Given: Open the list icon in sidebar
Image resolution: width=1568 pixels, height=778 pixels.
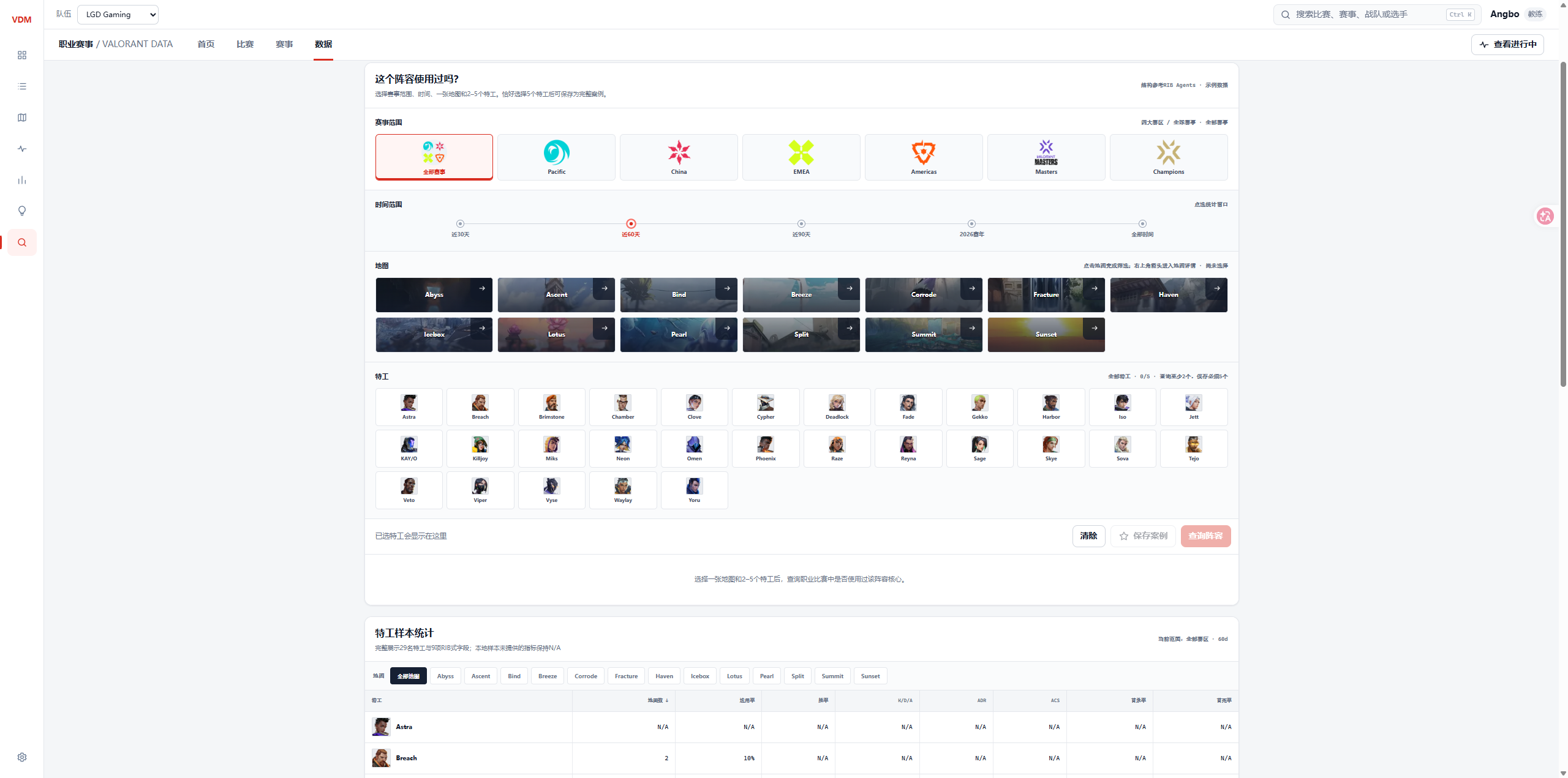Looking at the screenshot, I should click(x=22, y=86).
